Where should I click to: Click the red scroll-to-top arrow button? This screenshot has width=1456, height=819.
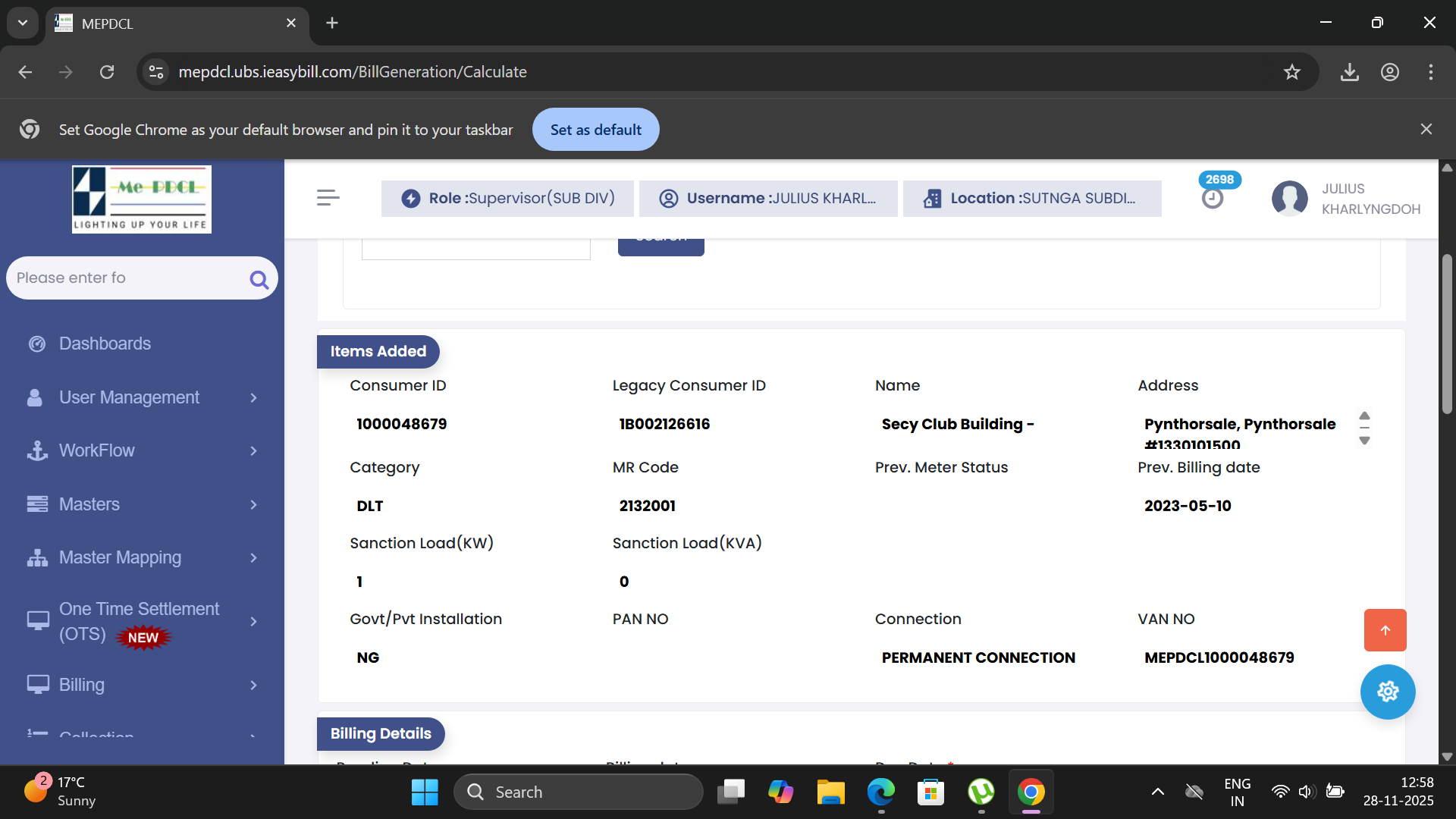coord(1385,630)
